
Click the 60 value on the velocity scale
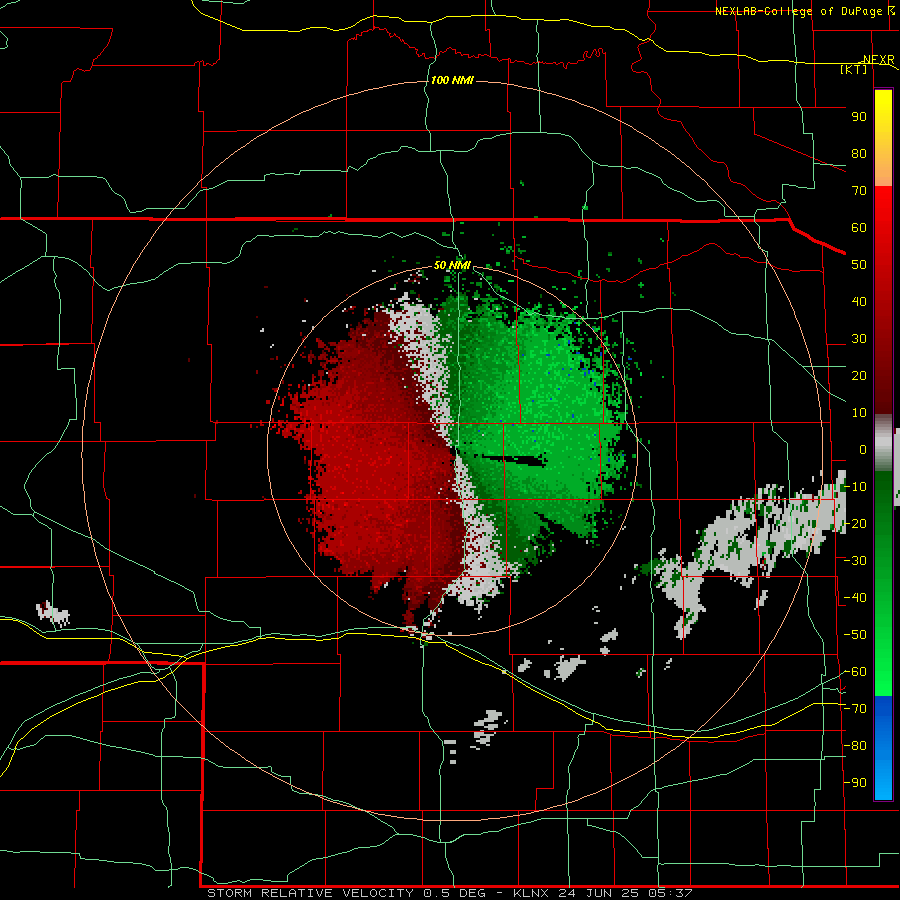859,227
